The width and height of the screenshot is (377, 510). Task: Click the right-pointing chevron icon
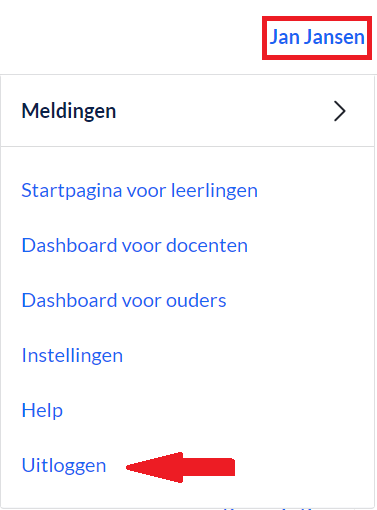tap(340, 111)
